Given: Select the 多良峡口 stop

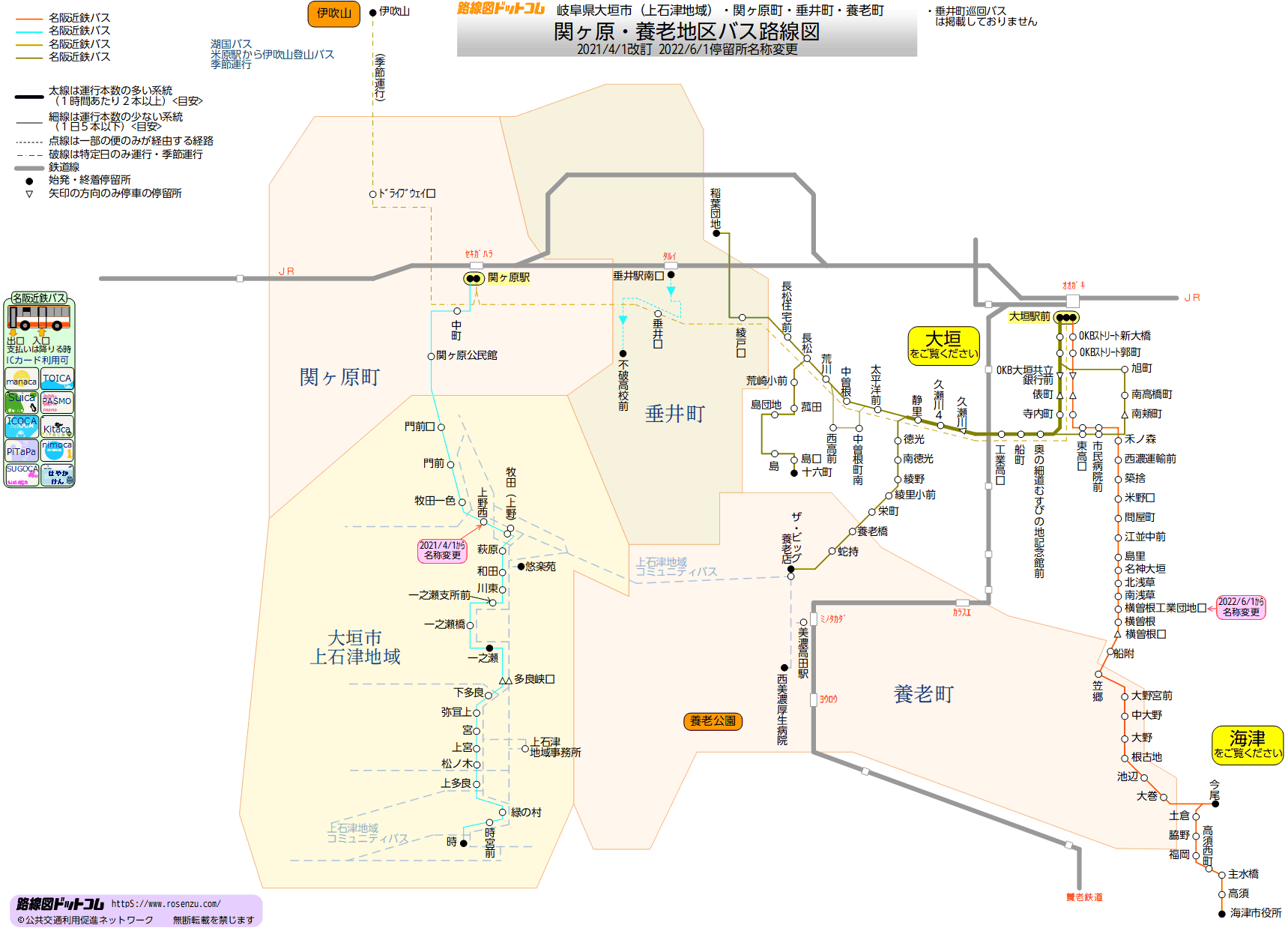Looking at the screenshot, I should pyautogui.click(x=506, y=681).
